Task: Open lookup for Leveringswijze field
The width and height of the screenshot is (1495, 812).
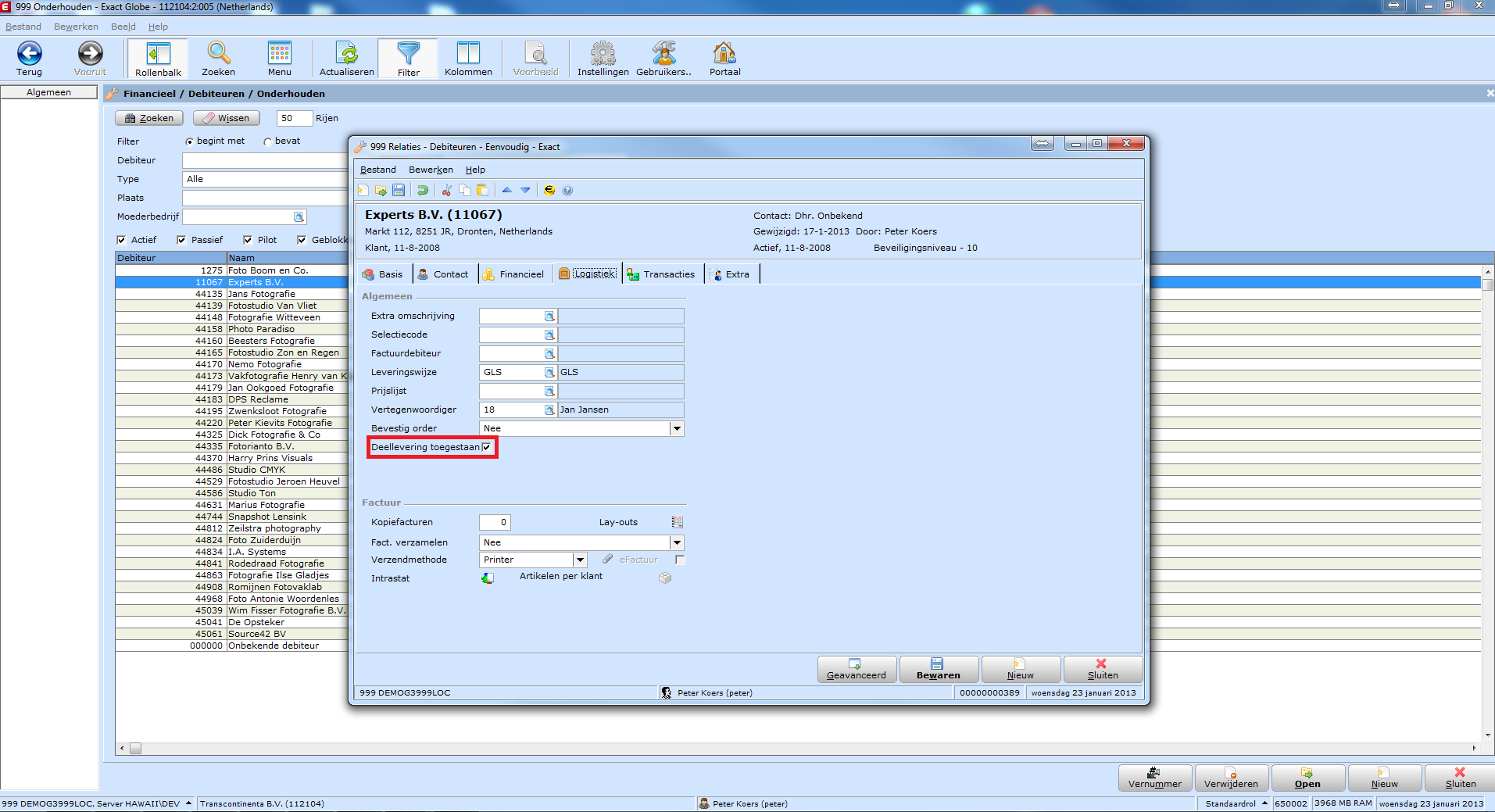Action: tap(549, 372)
